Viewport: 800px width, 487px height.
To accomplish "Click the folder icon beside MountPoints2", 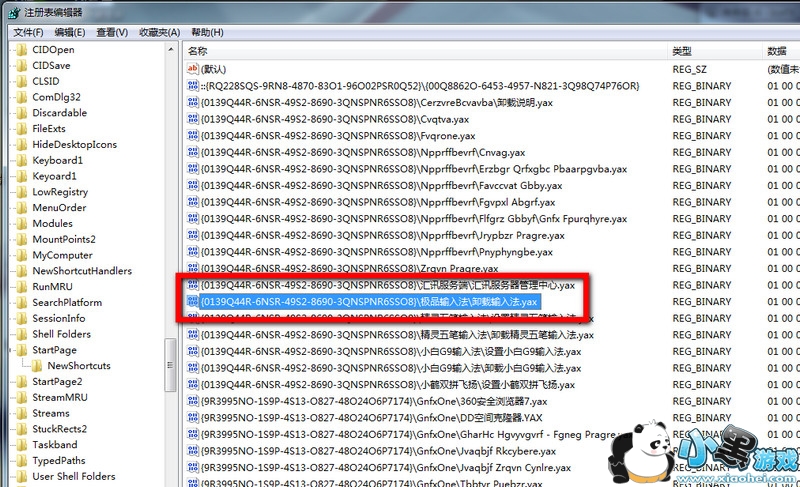I will 21,240.
